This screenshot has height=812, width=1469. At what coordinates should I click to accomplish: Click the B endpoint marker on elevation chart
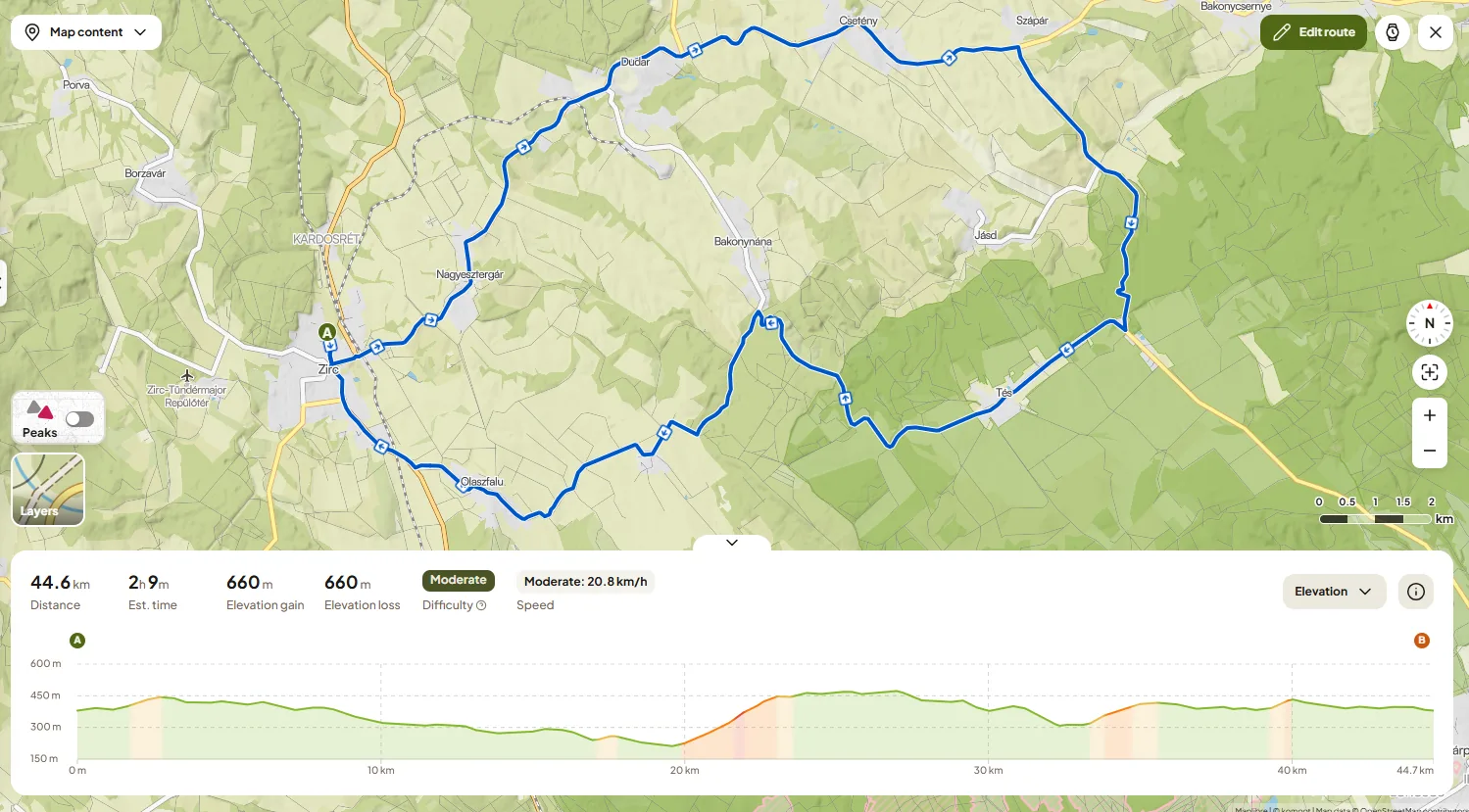(1422, 641)
